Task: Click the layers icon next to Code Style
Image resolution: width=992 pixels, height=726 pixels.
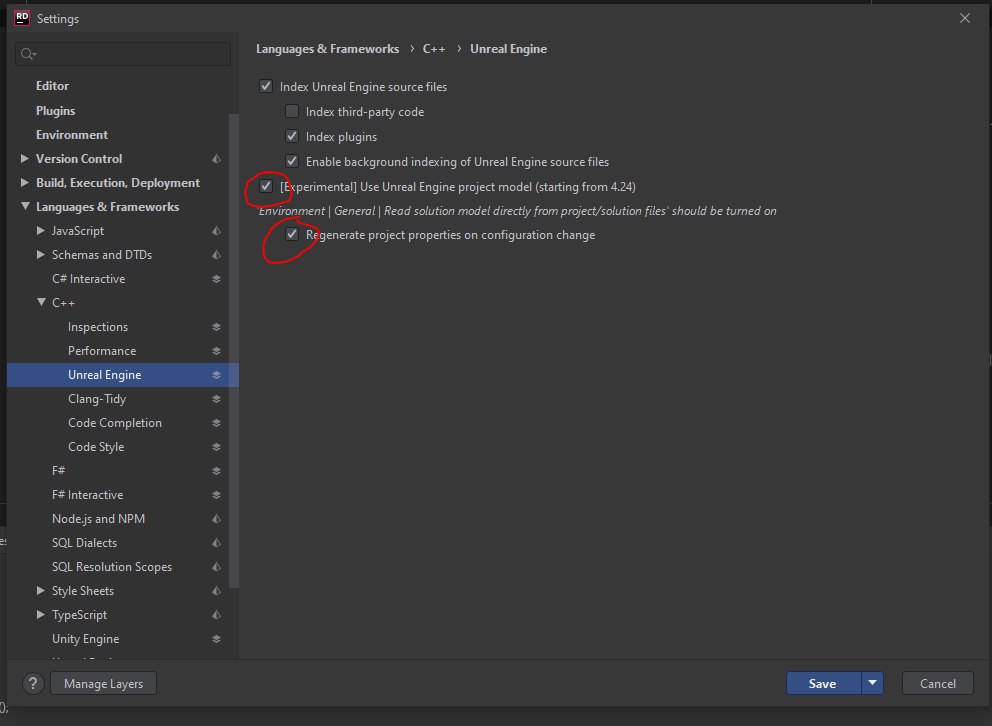Action: pos(216,447)
